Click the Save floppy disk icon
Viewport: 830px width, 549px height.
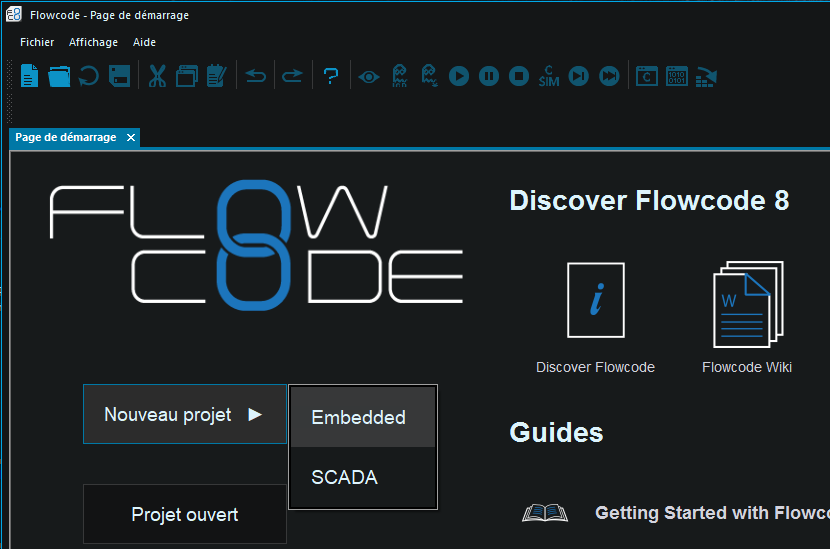(x=120, y=76)
